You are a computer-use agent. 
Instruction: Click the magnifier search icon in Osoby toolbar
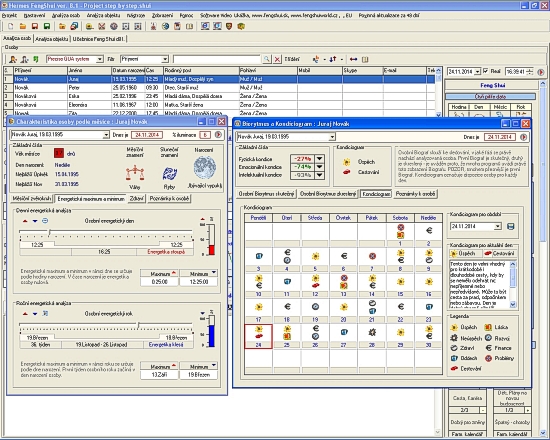[267, 59]
